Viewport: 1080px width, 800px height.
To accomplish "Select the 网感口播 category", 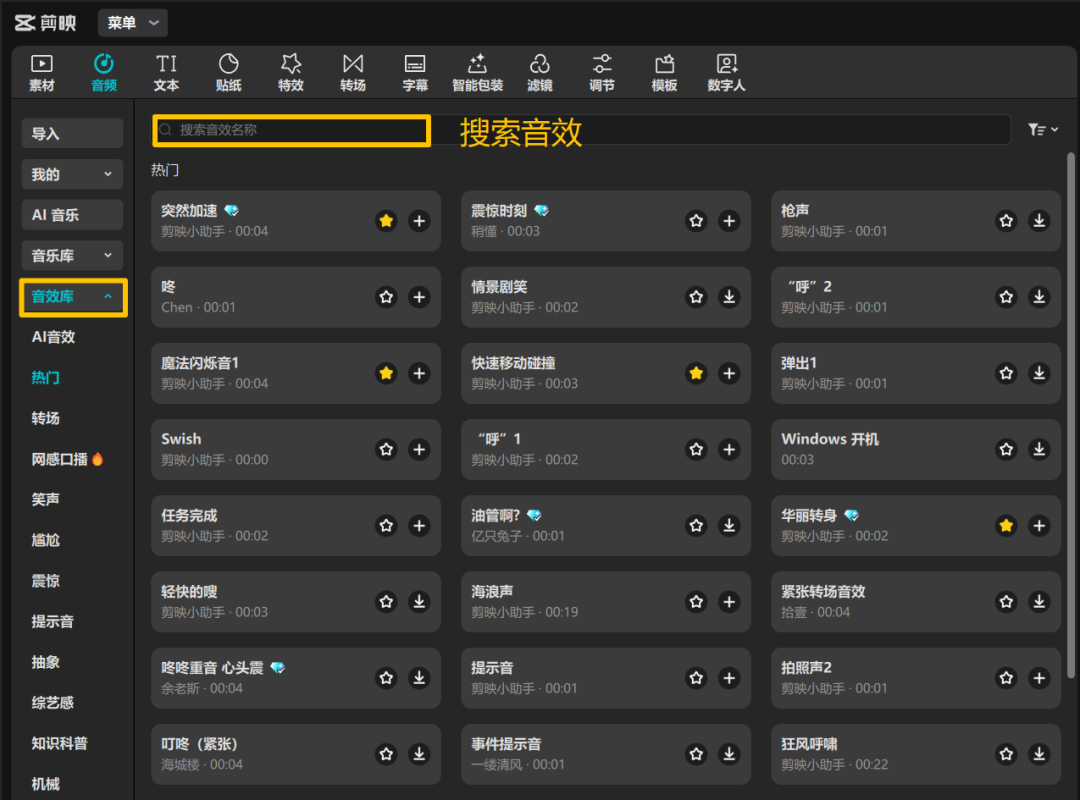I will coord(67,459).
